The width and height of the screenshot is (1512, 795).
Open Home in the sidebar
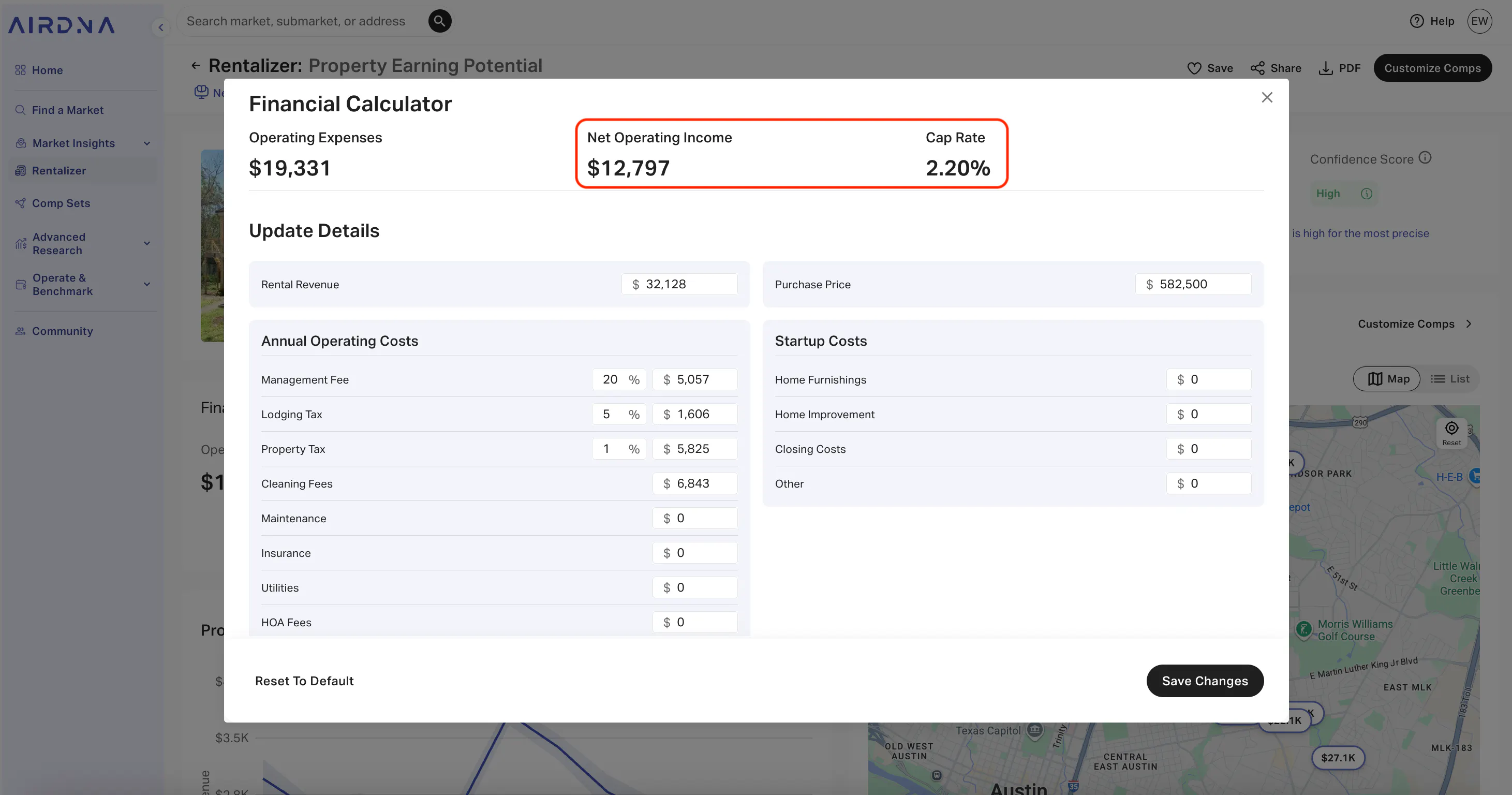47,70
